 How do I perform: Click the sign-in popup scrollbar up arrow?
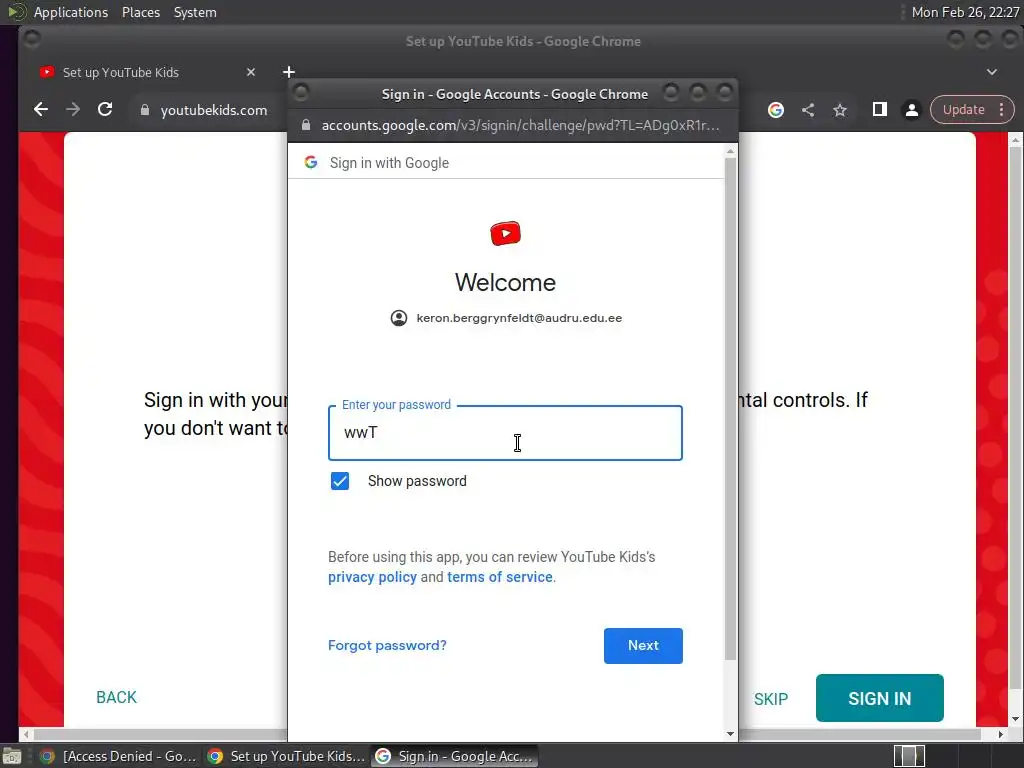[730, 152]
